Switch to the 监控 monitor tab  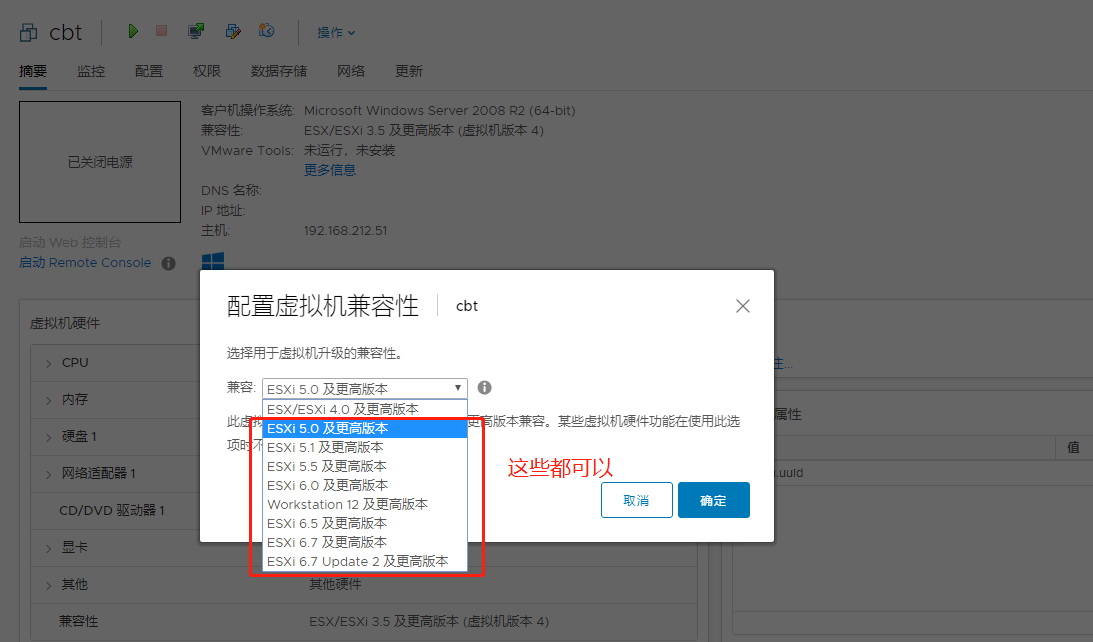91,71
